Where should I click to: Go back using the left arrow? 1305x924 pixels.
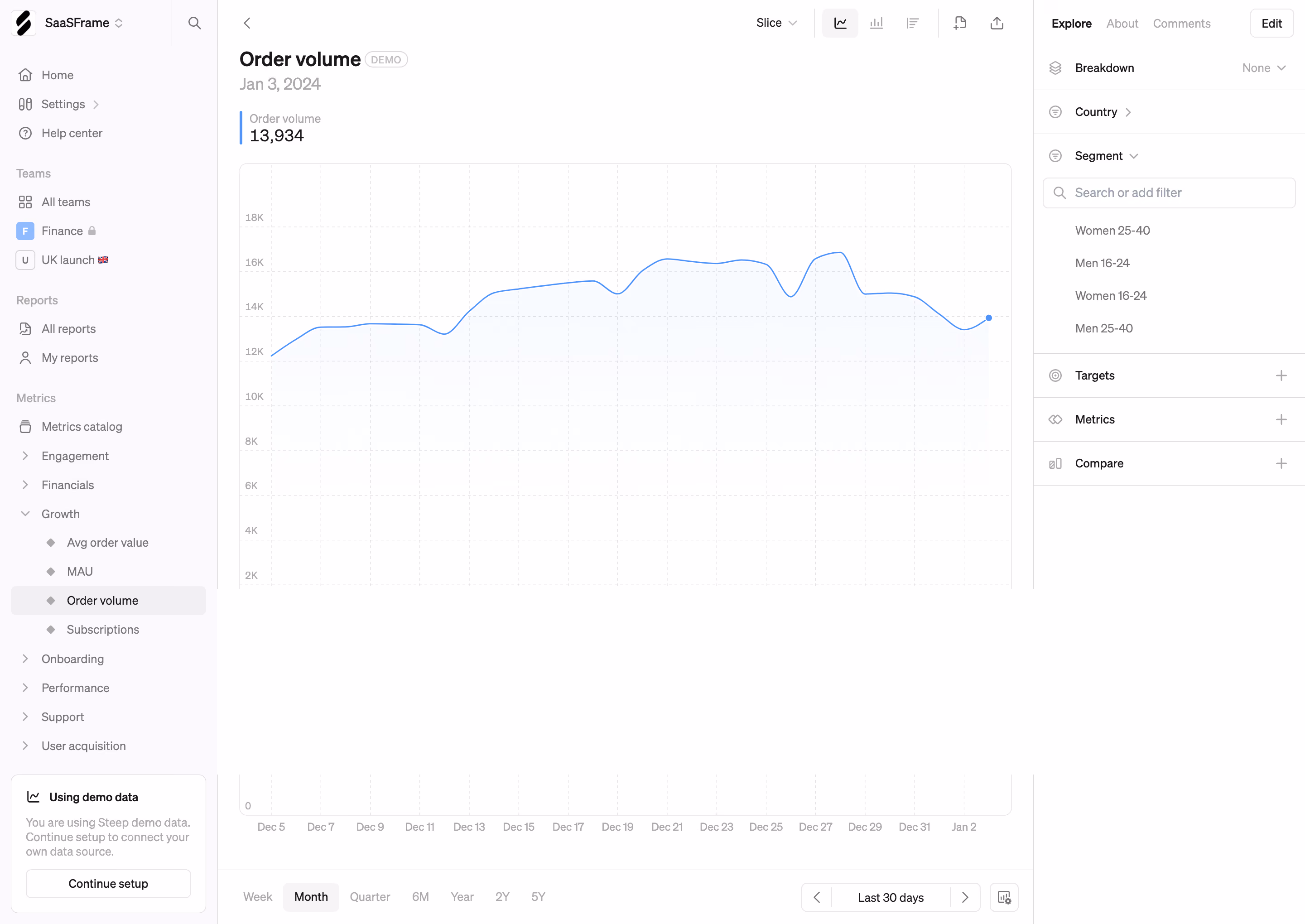point(247,24)
